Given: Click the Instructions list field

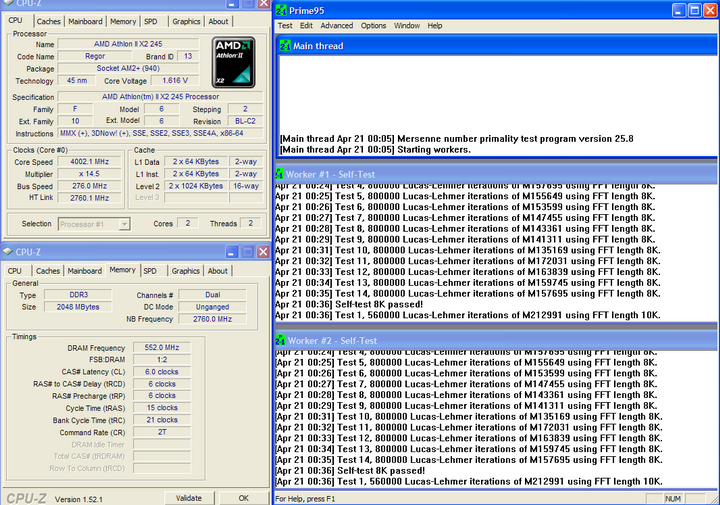Looking at the screenshot, I should point(161,133).
